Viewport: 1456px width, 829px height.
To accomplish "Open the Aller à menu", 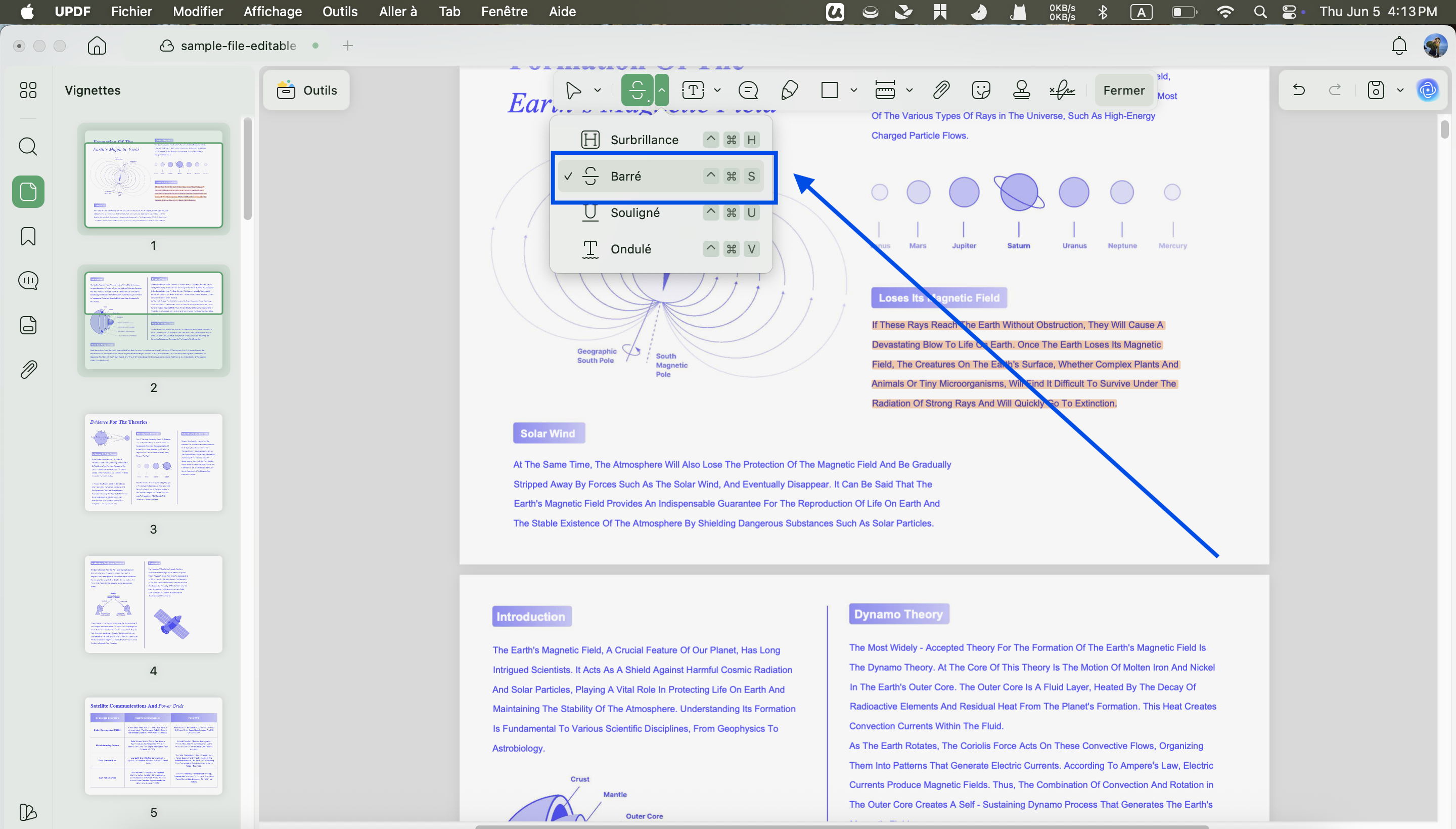I will [398, 12].
